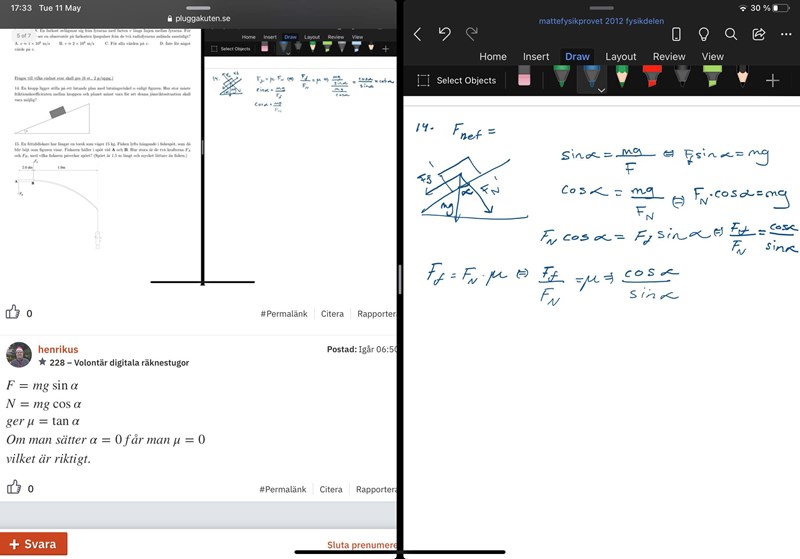
Task: Toggle the mobile view phone icon
Action: coord(676,34)
